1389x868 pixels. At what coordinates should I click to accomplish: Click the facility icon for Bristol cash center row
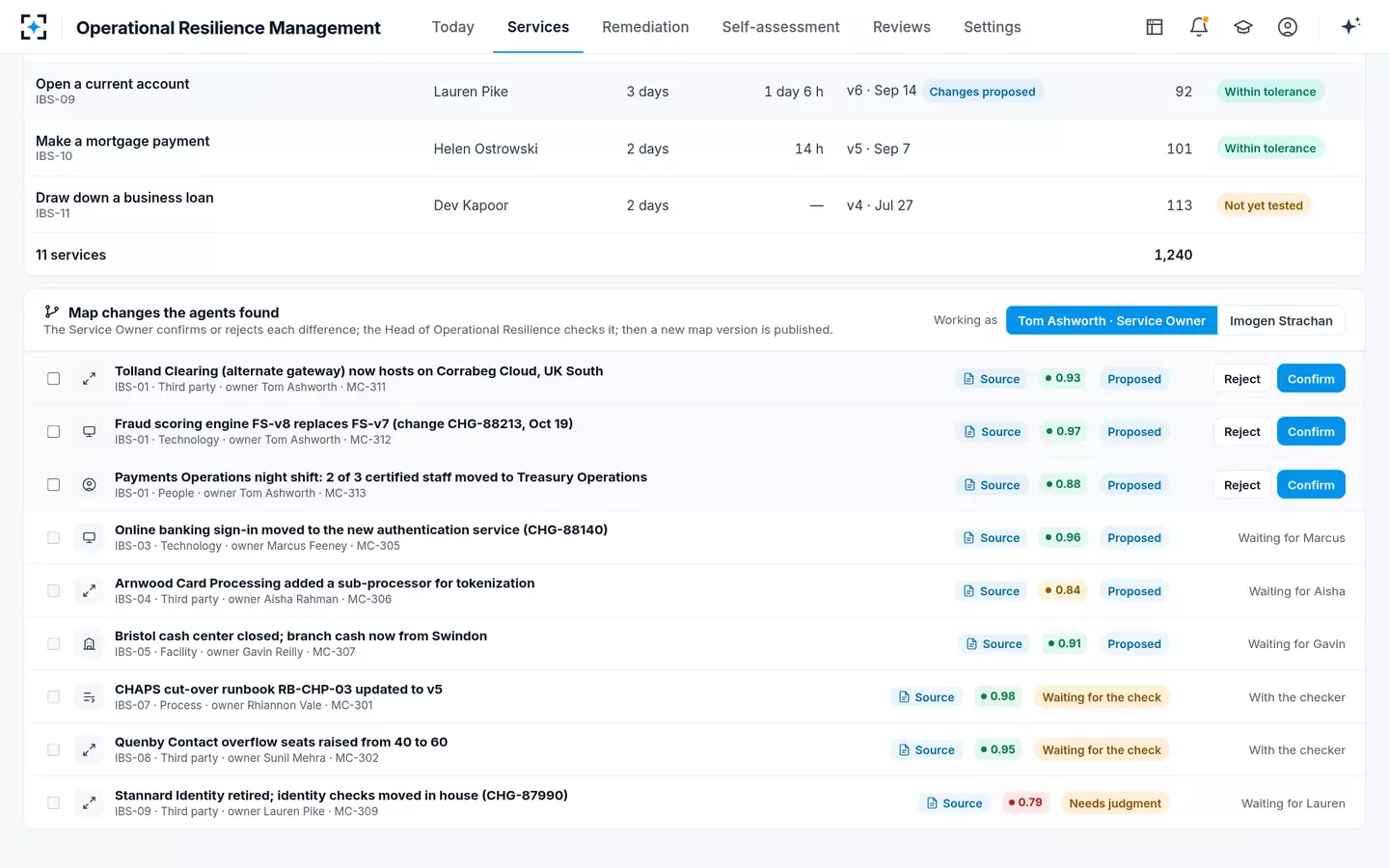[x=89, y=644]
